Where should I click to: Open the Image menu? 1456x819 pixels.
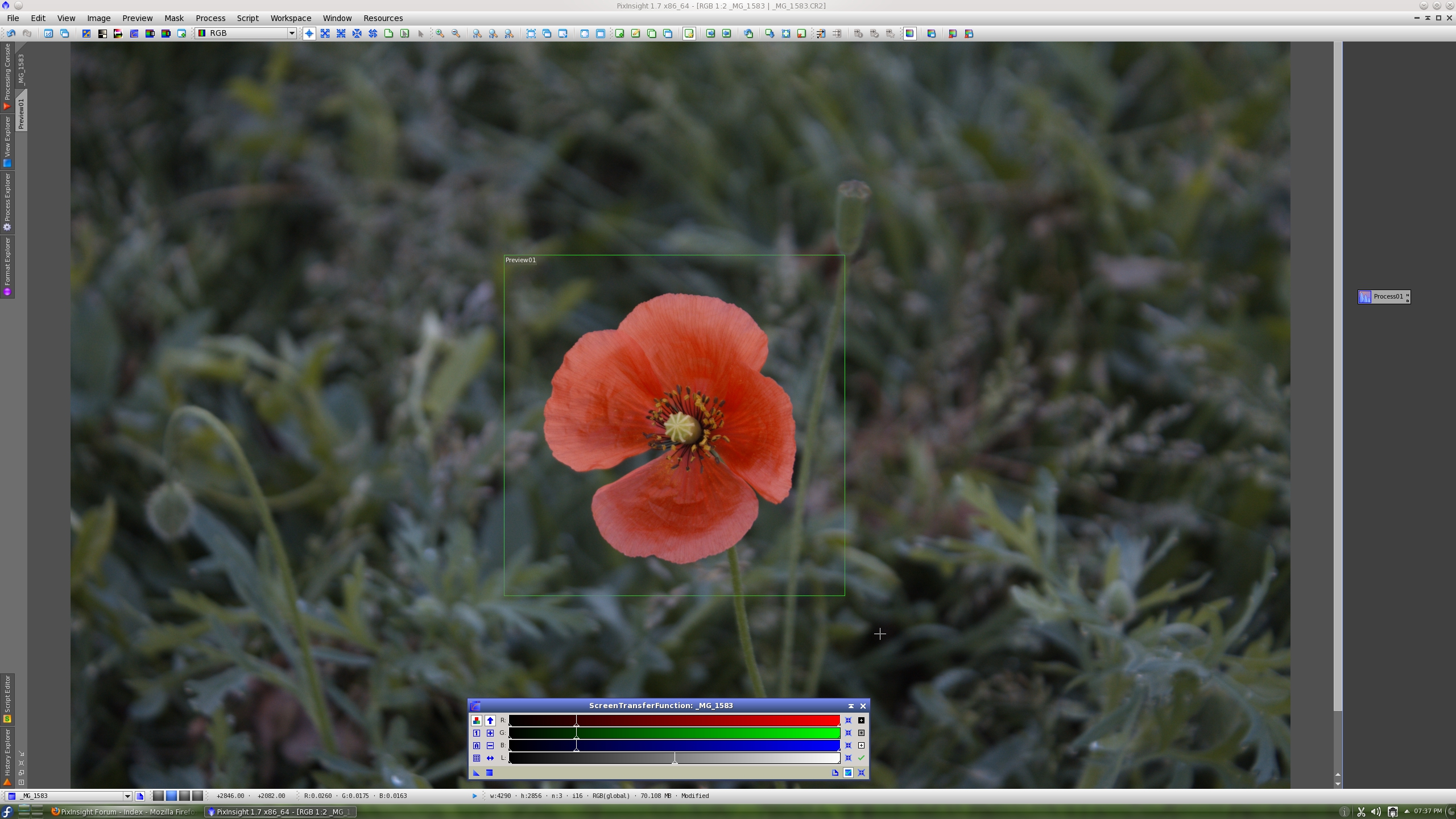coord(98,18)
